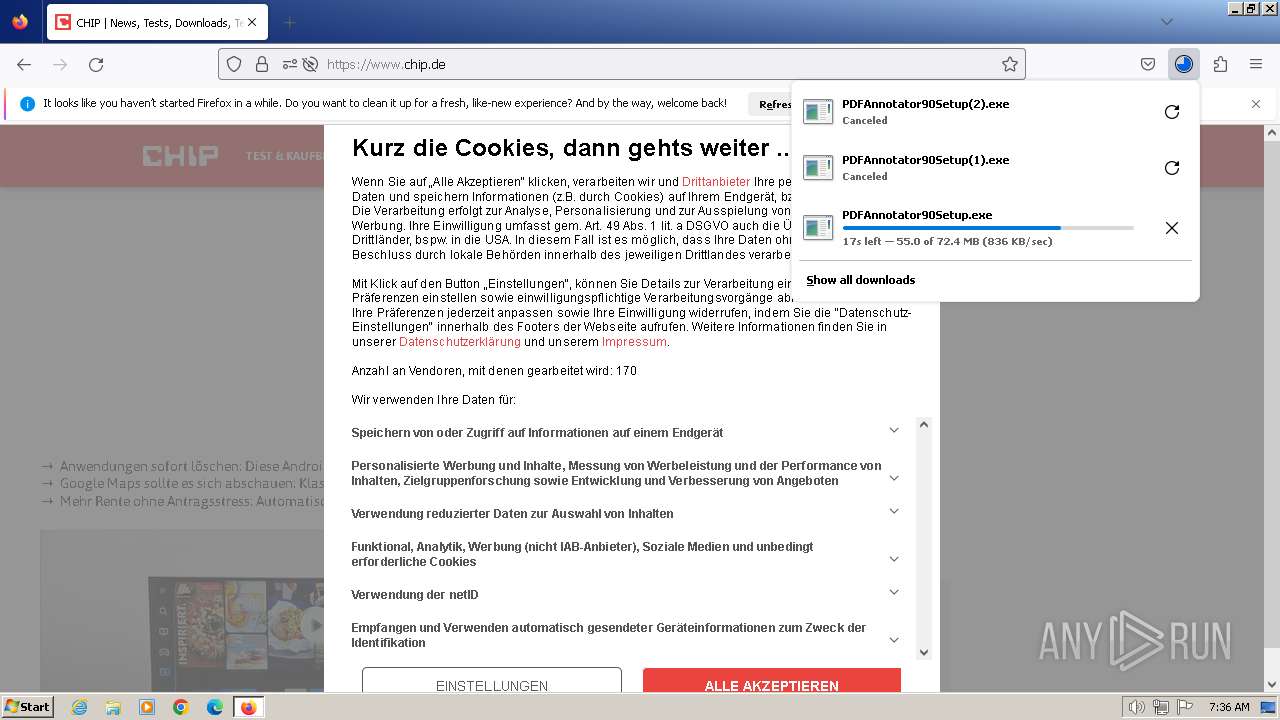Click the permissions icon in the address bar
1280x720 pixels.
click(290, 64)
